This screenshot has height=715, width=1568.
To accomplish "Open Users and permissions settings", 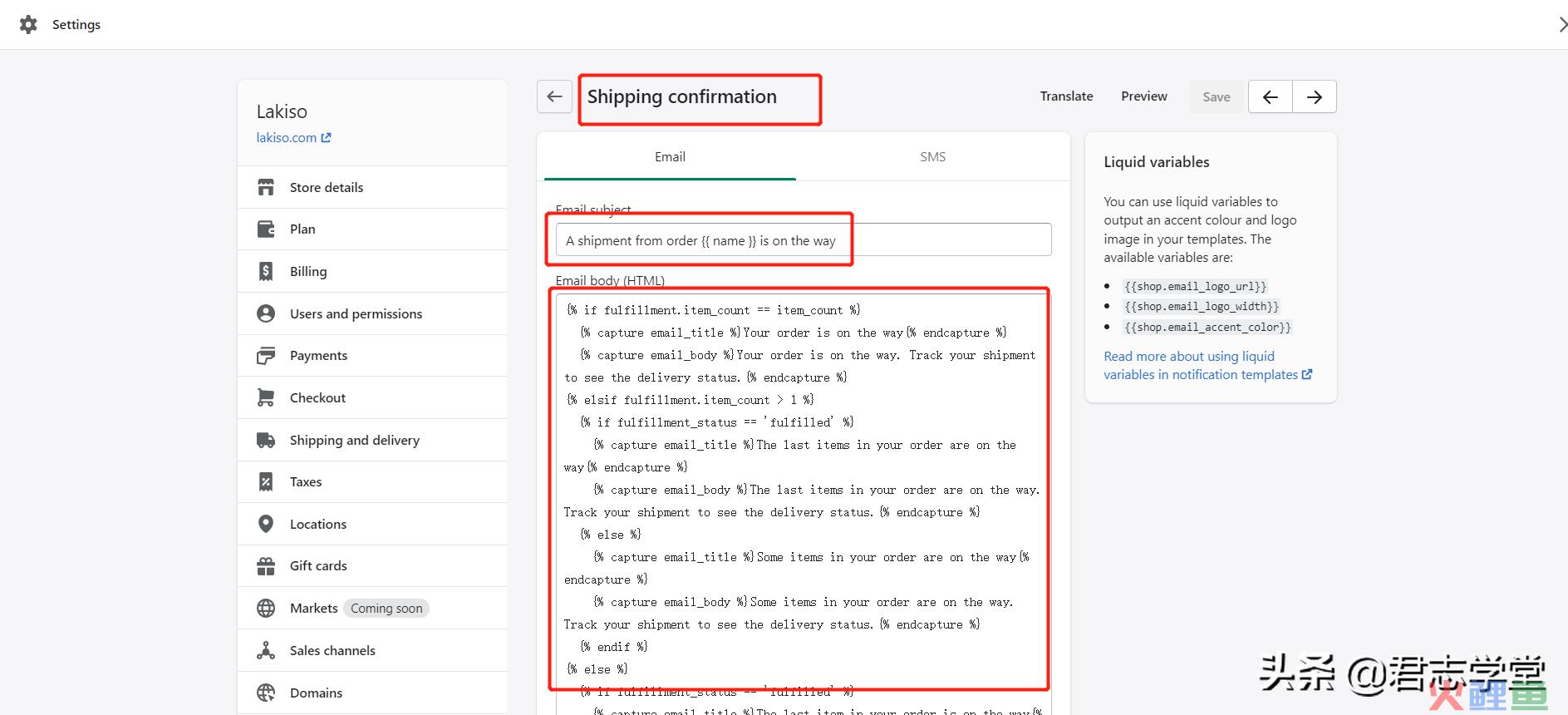I will tap(372, 313).
